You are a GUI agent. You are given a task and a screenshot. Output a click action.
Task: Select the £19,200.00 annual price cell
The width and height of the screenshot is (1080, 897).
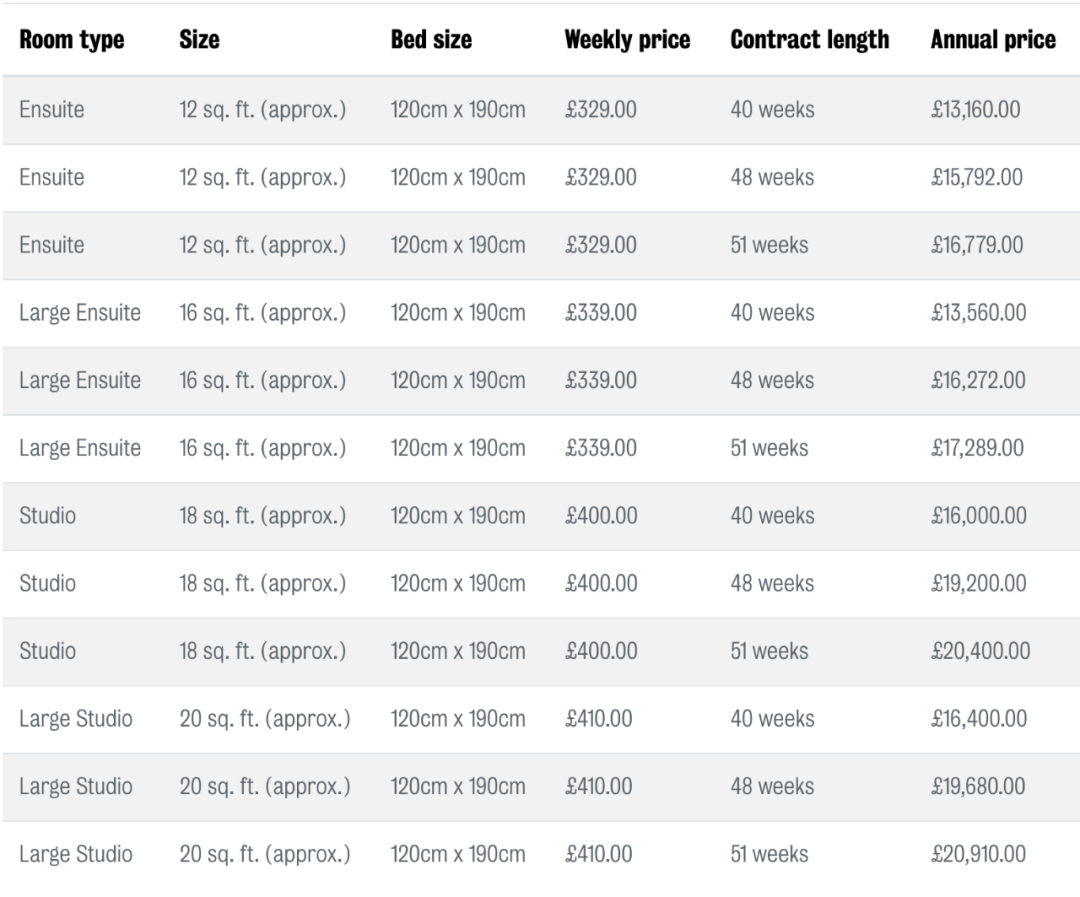(977, 584)
